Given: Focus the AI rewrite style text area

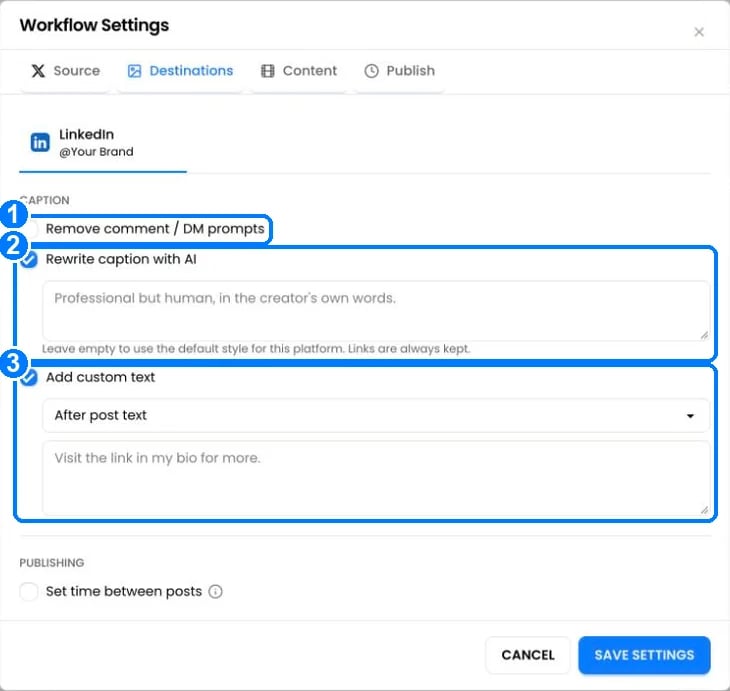Looking at the screenshot, I should click(x=376, y=311).
